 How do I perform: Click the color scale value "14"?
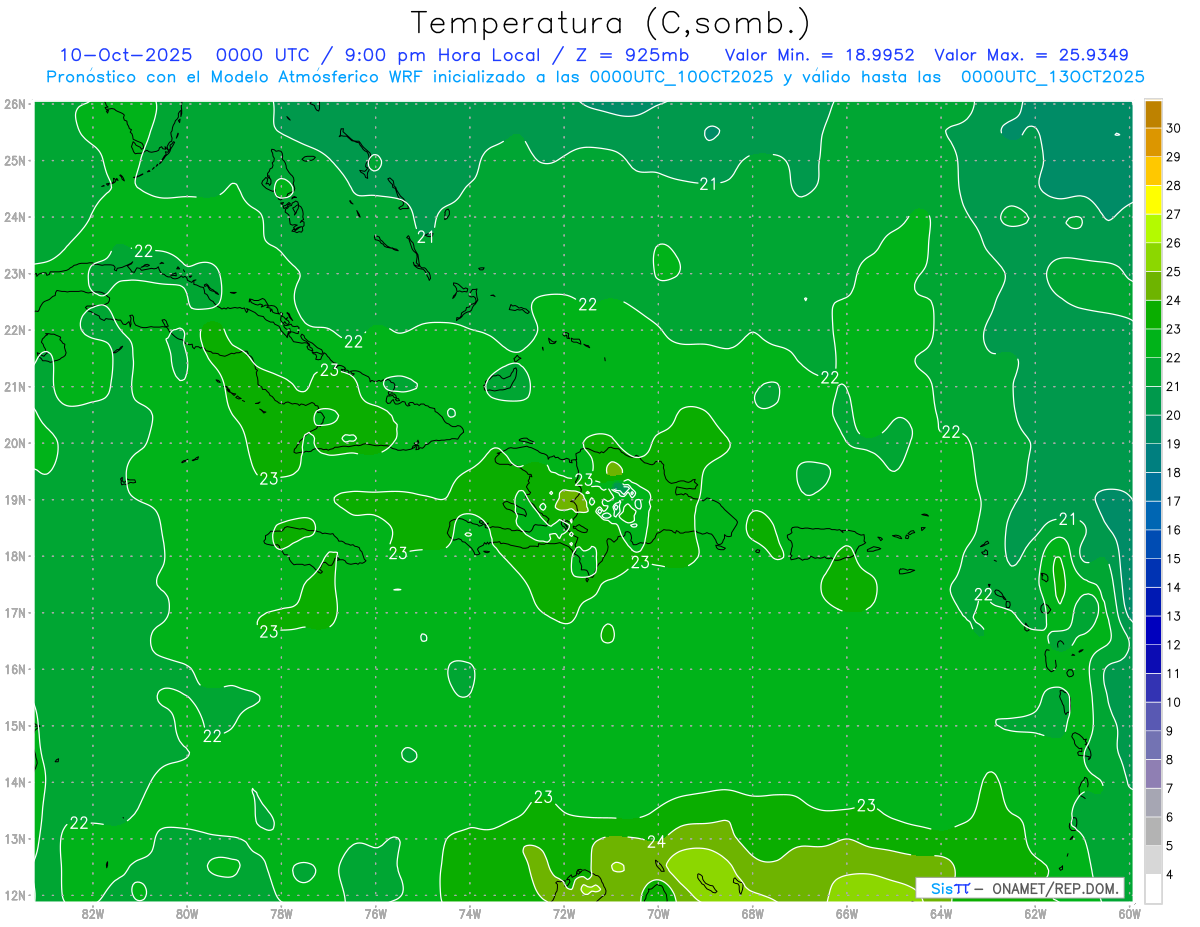tap(1173, 587)
